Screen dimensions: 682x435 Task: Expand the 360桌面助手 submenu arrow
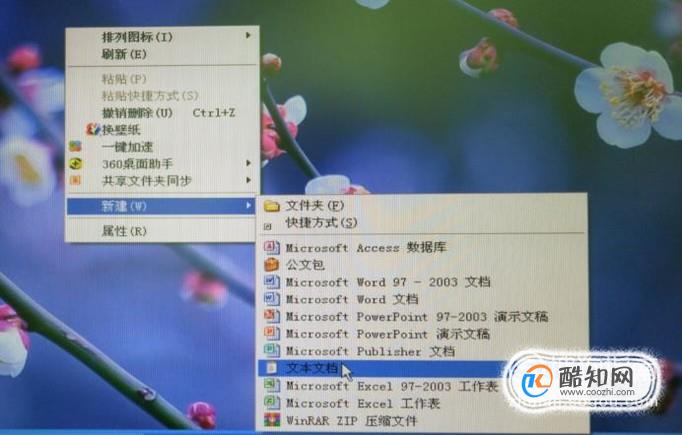[x=248, y=163]
